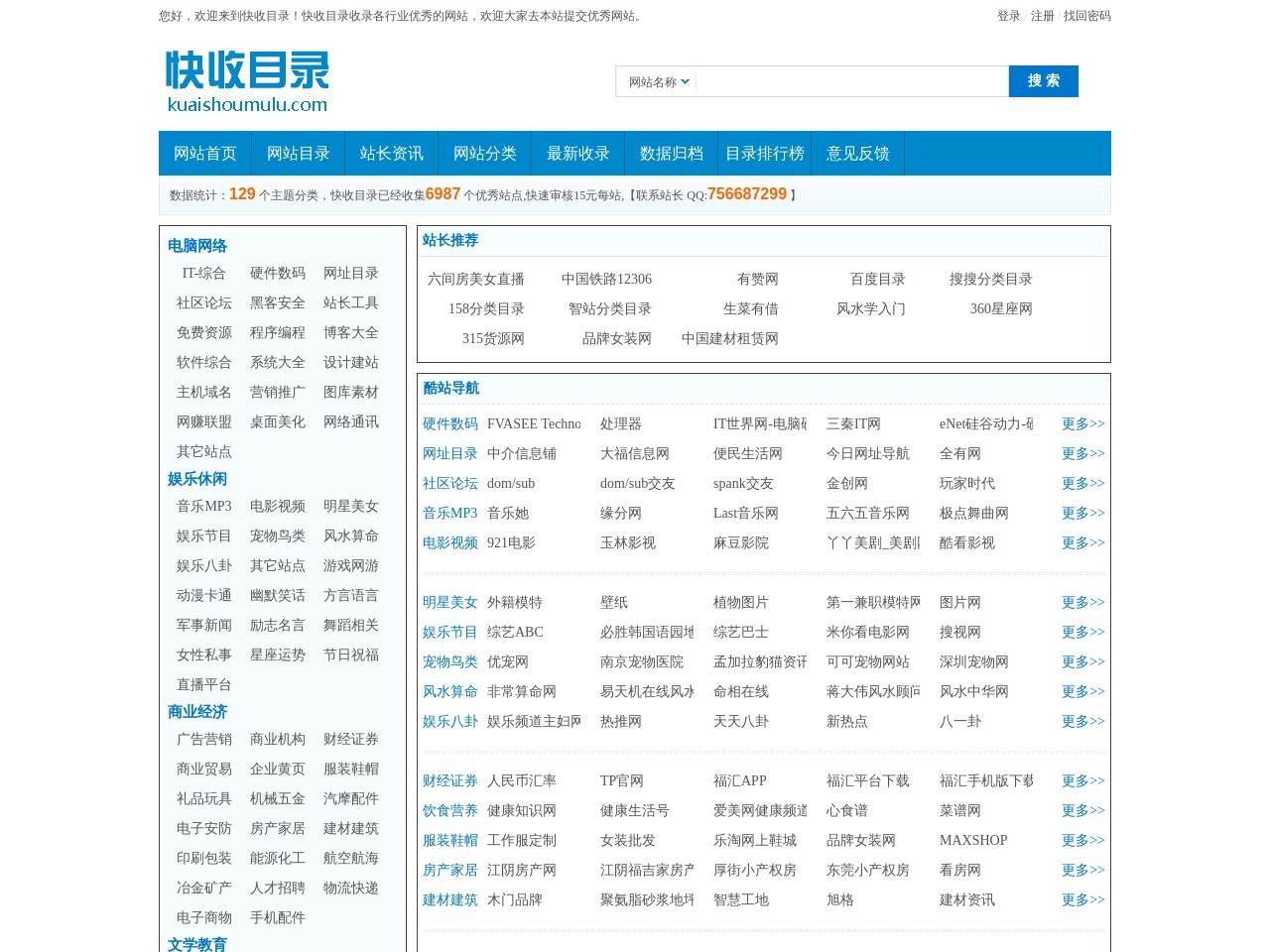Open the 电脑网络 category heading
Viewport: 1270px width, 952px height.
click(x=197, y=246)
